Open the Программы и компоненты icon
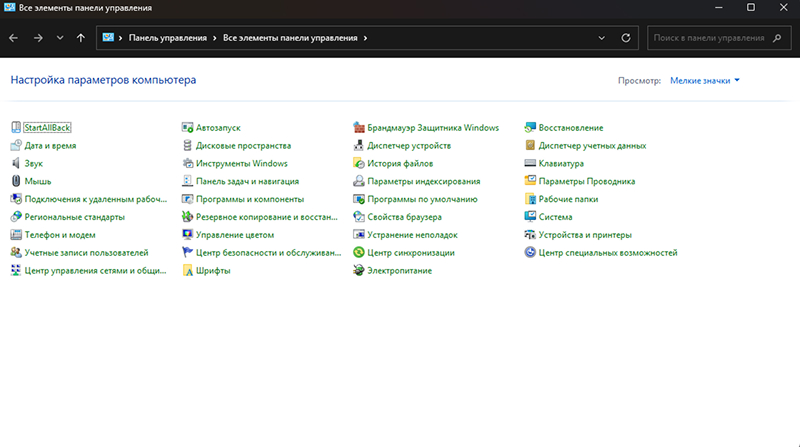Viewport: 800px width, 447px height. pos(187,199)
